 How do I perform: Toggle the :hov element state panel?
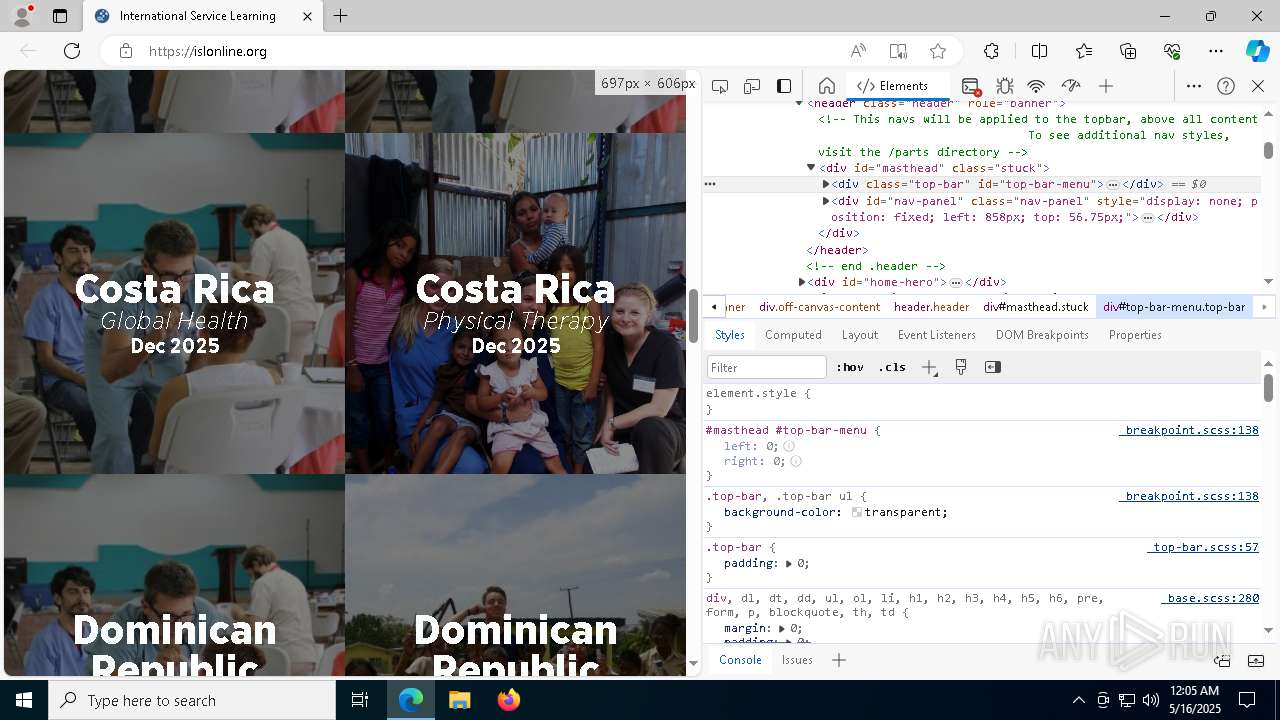850,367
